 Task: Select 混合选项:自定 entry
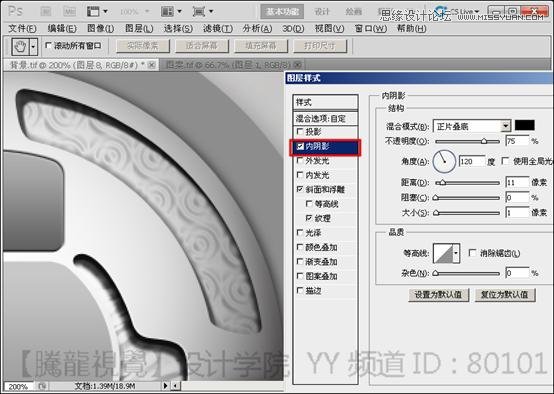coord(325,118)
